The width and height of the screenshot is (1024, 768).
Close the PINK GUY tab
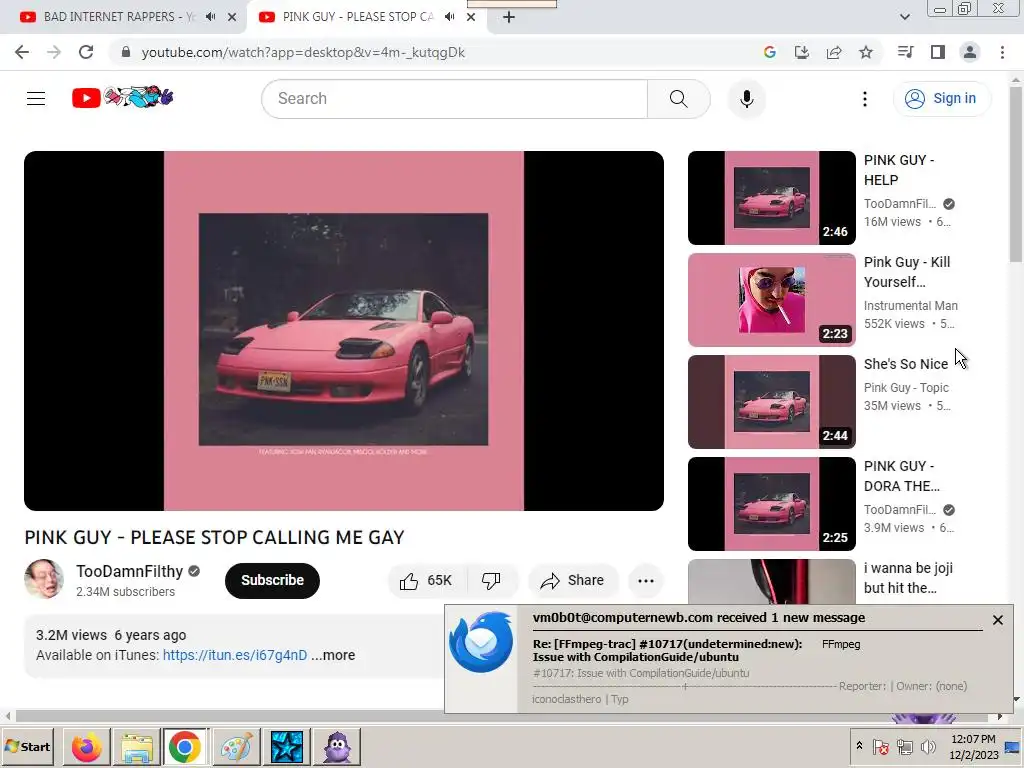[471, 17]
